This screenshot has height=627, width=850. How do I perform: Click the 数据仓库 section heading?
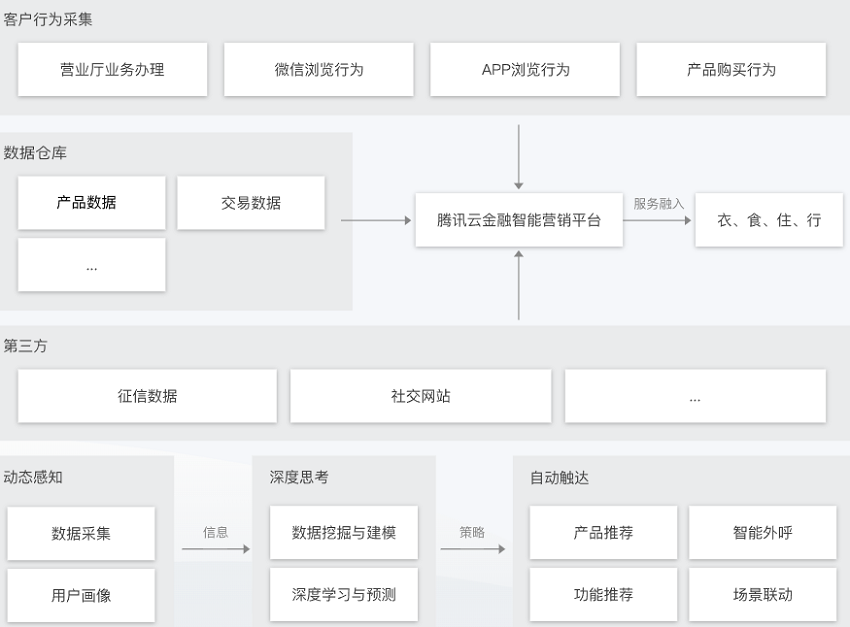tap(35, 153)
